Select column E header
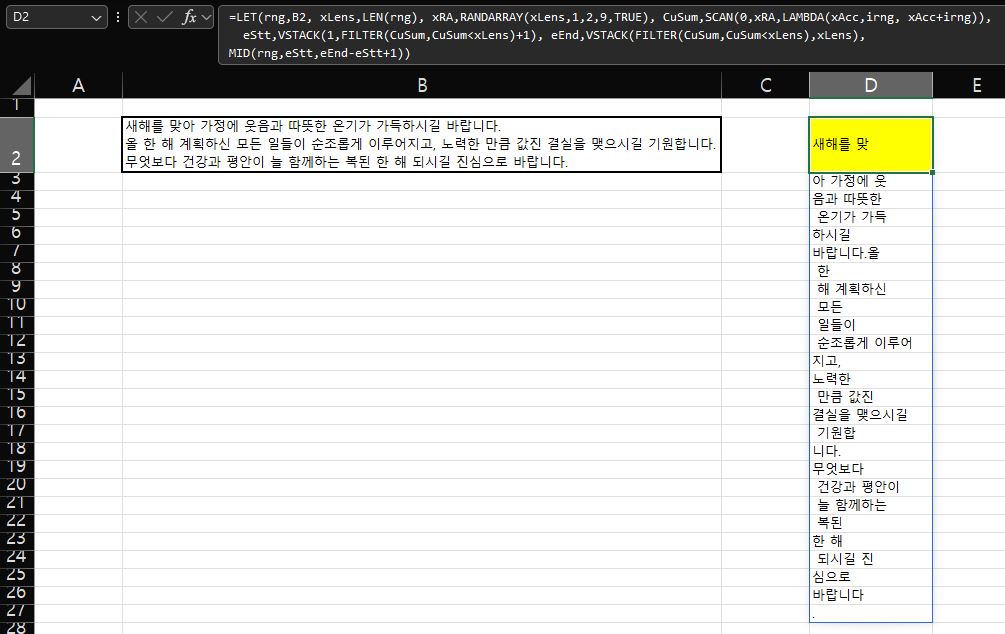 976,86
